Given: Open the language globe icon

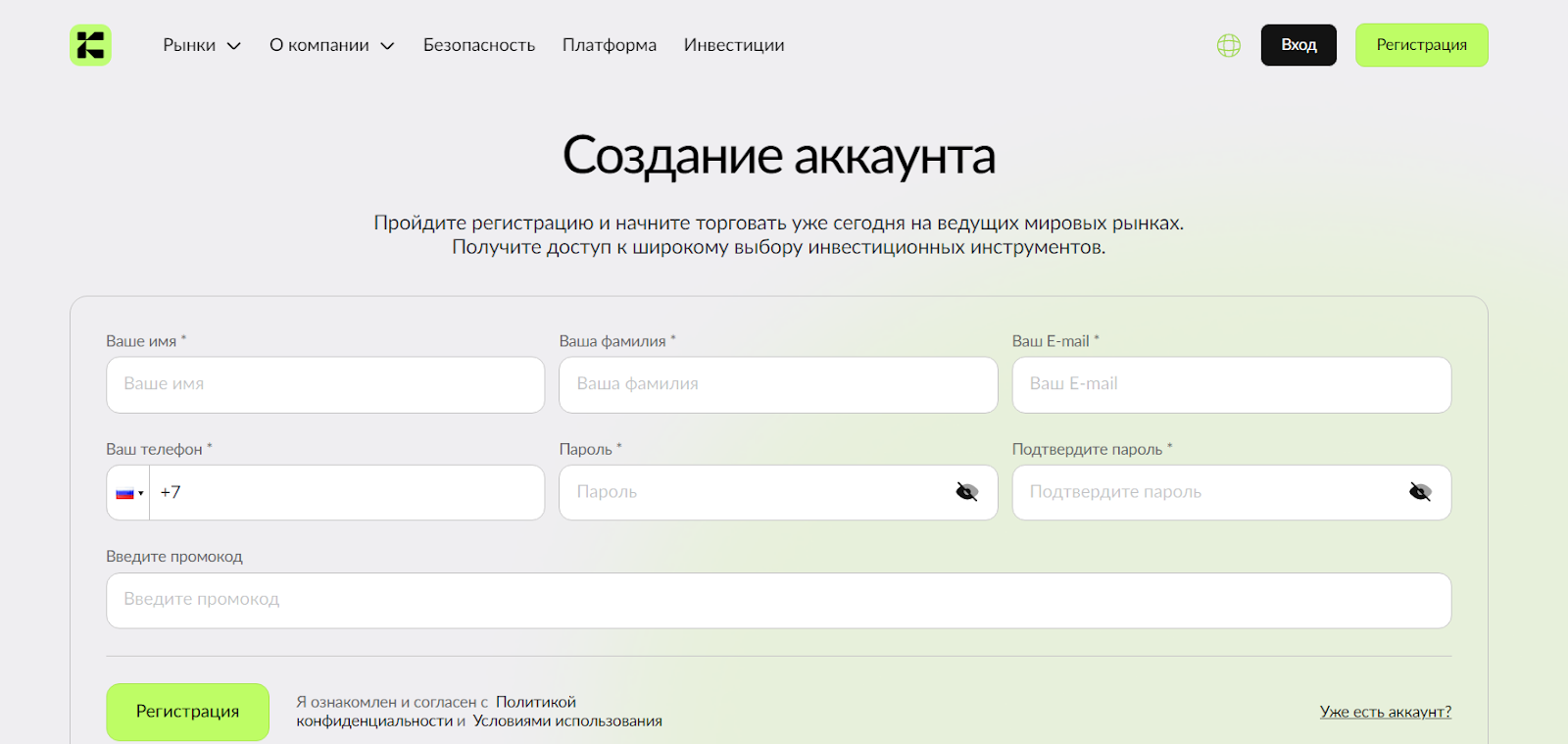Looking at the screenshot, I should click(1229, 45).
